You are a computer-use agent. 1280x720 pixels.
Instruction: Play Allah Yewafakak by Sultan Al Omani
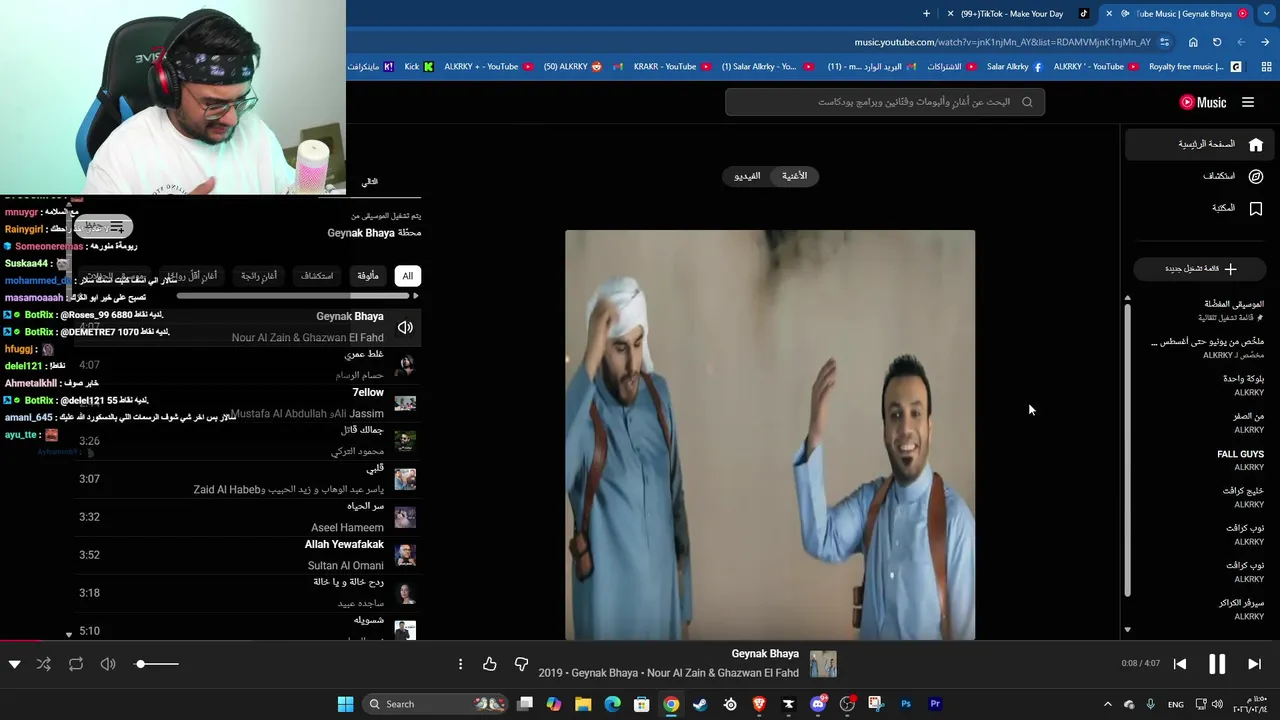405,555
